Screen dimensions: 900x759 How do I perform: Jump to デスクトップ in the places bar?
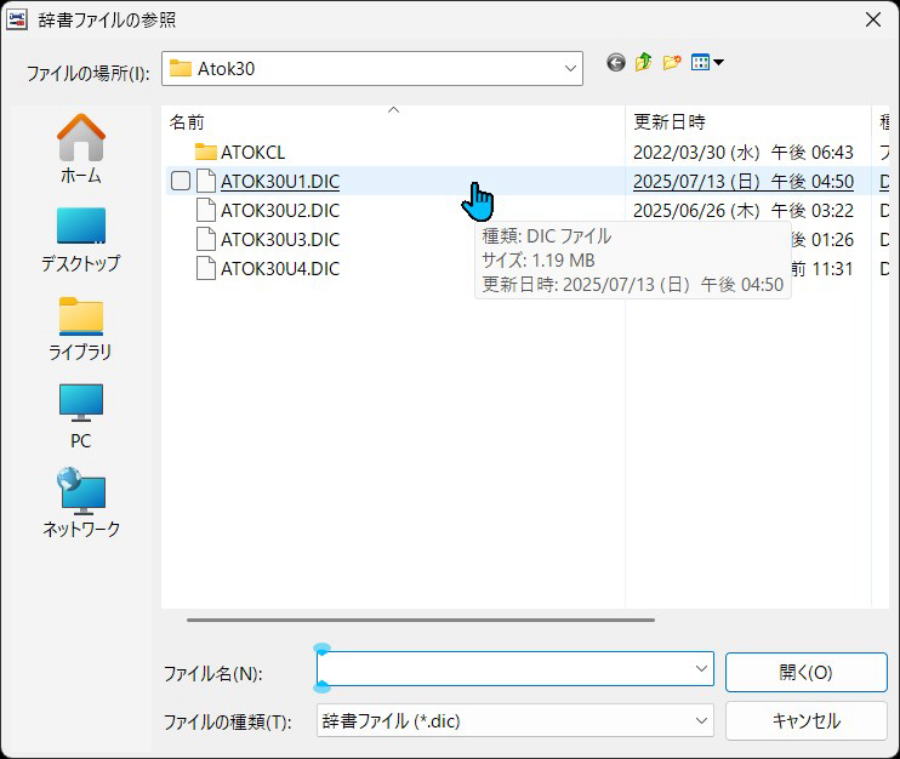click(x=81, y=239)
